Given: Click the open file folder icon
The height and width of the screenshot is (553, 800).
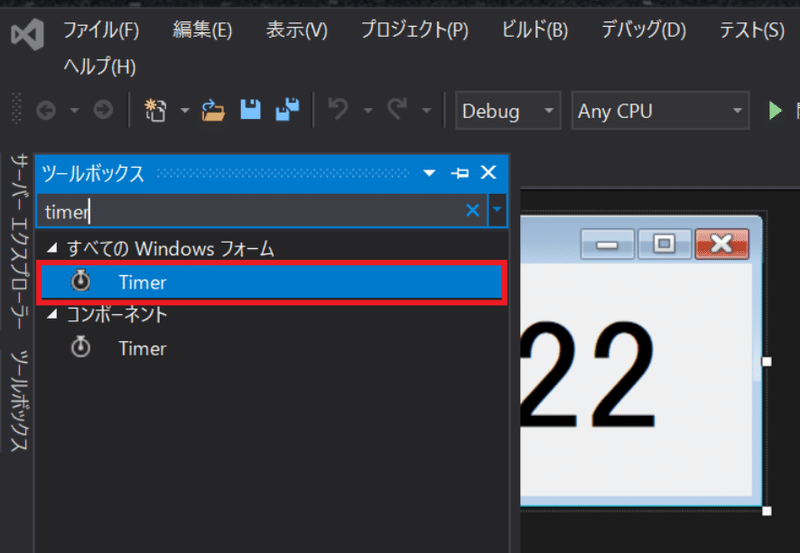Looking at the screenshot, I should (x=213, y=110).
